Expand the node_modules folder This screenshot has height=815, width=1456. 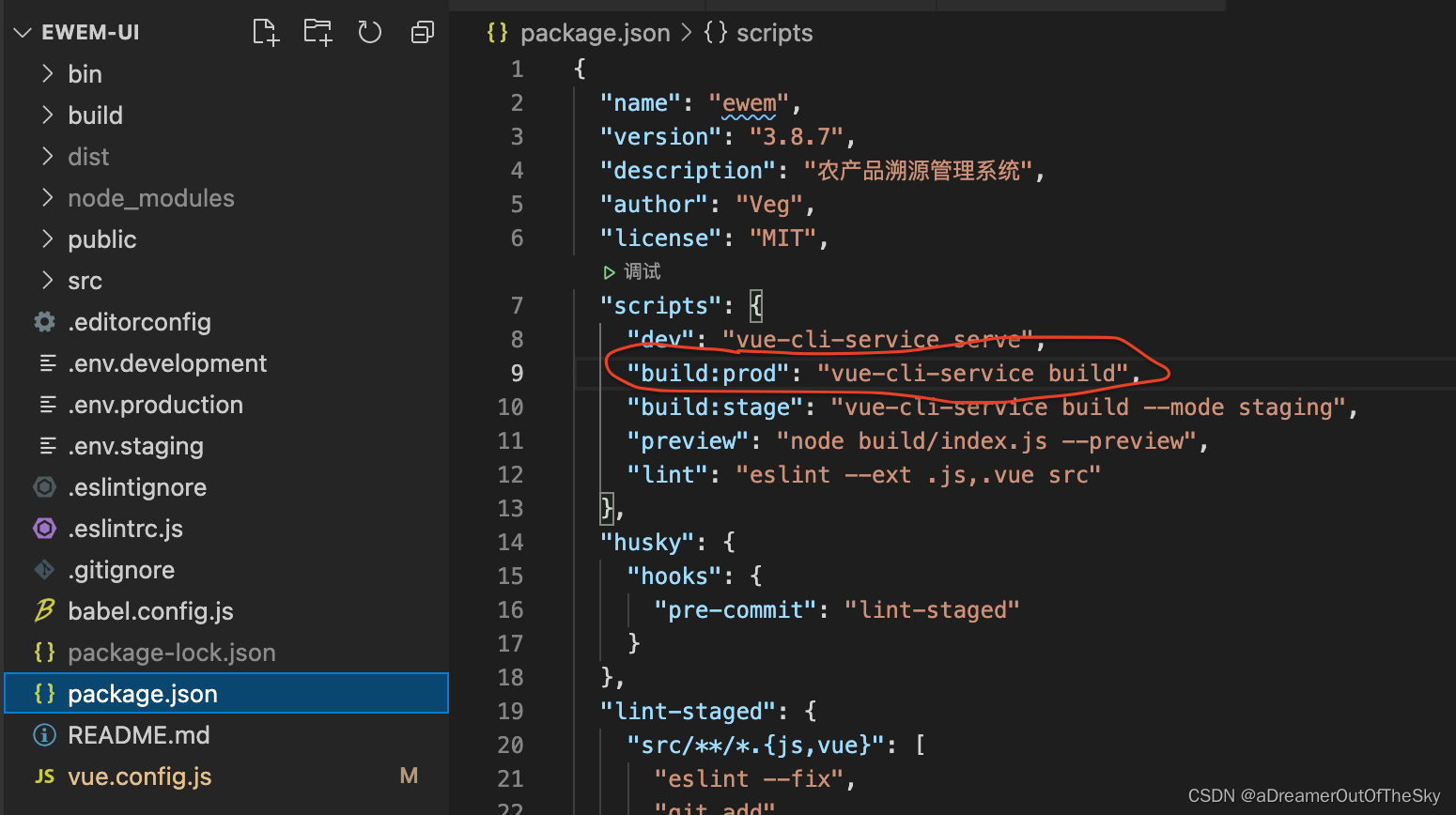click(x=47, y=197)
